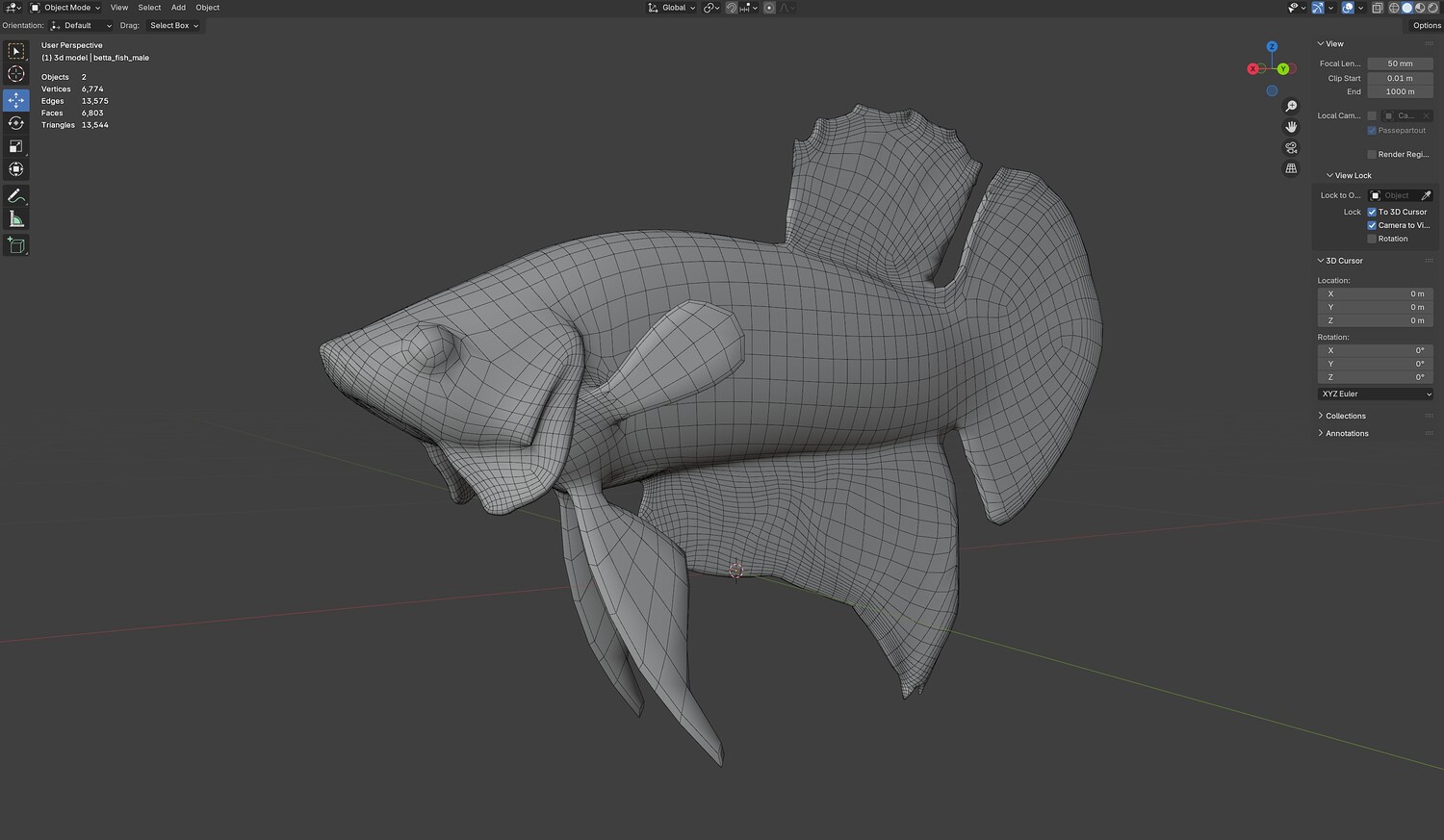This screenshot has width=1444, height=840.
Task: Enable the Local Camera checkbox
Action: click(x=1372, y=115)
